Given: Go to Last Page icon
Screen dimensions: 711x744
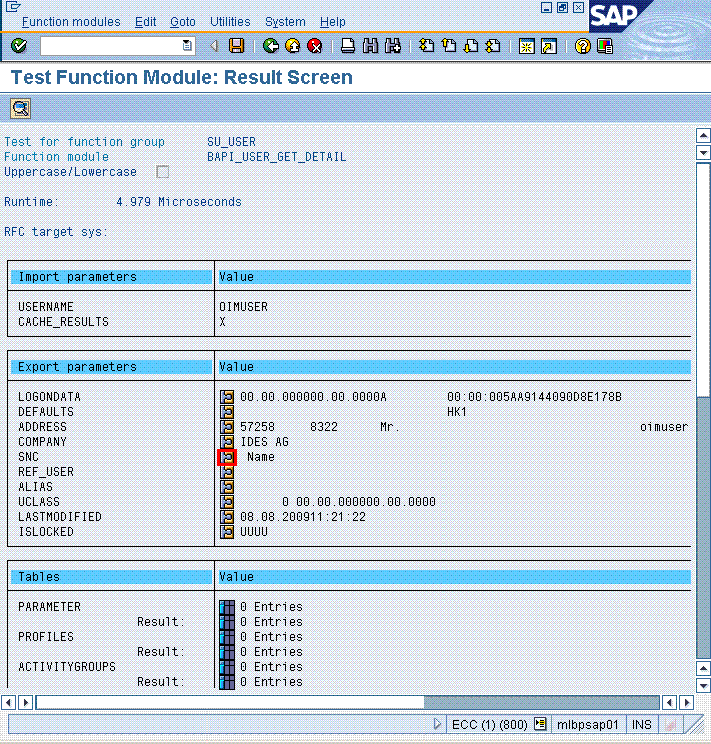Looking at the screenshot, I should pyautogui.click(x=494, y=46).
